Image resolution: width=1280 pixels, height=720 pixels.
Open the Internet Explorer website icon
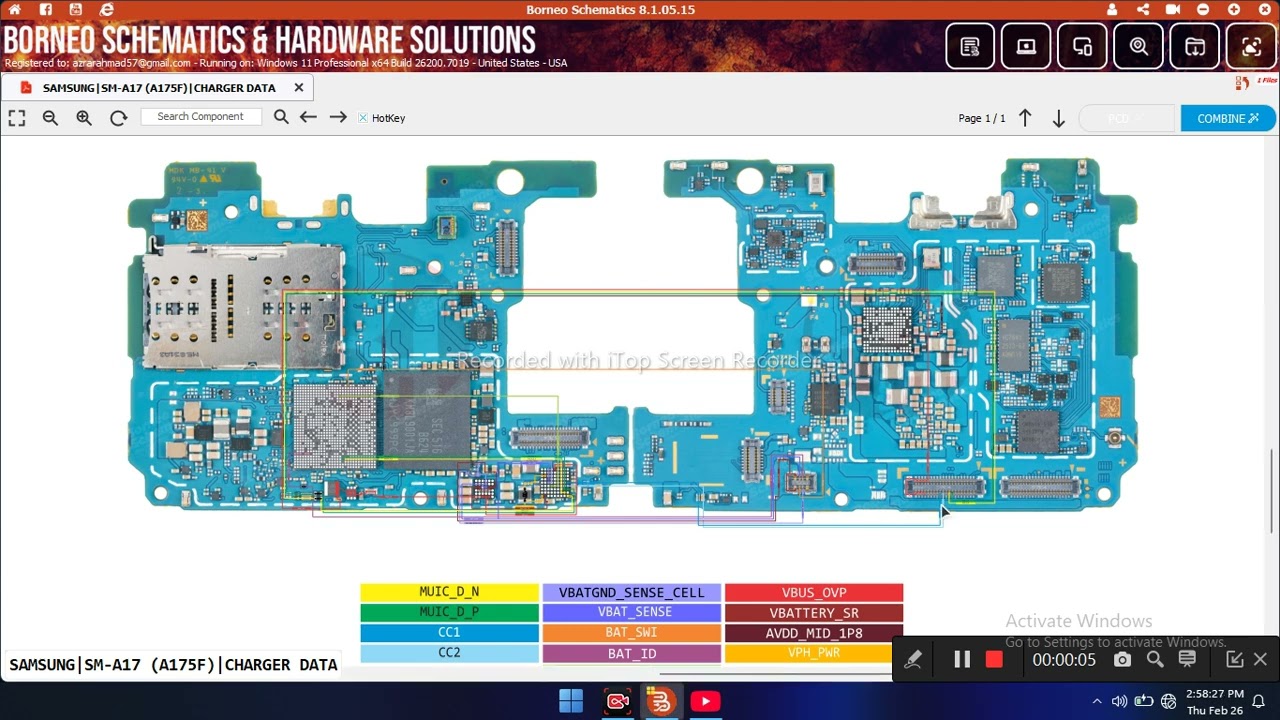pos(107,10)
